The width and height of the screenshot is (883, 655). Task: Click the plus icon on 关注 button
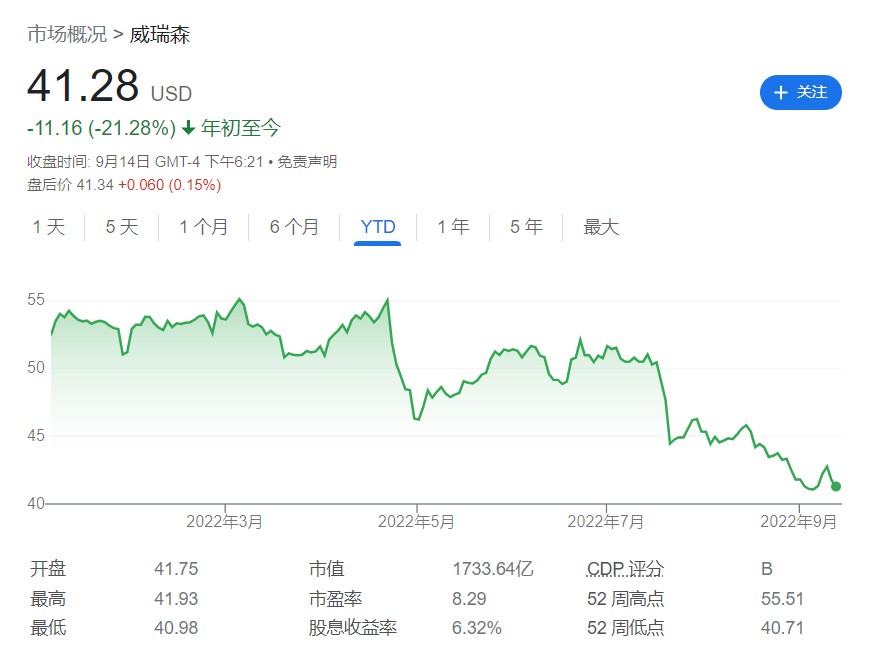coord(781,93)
